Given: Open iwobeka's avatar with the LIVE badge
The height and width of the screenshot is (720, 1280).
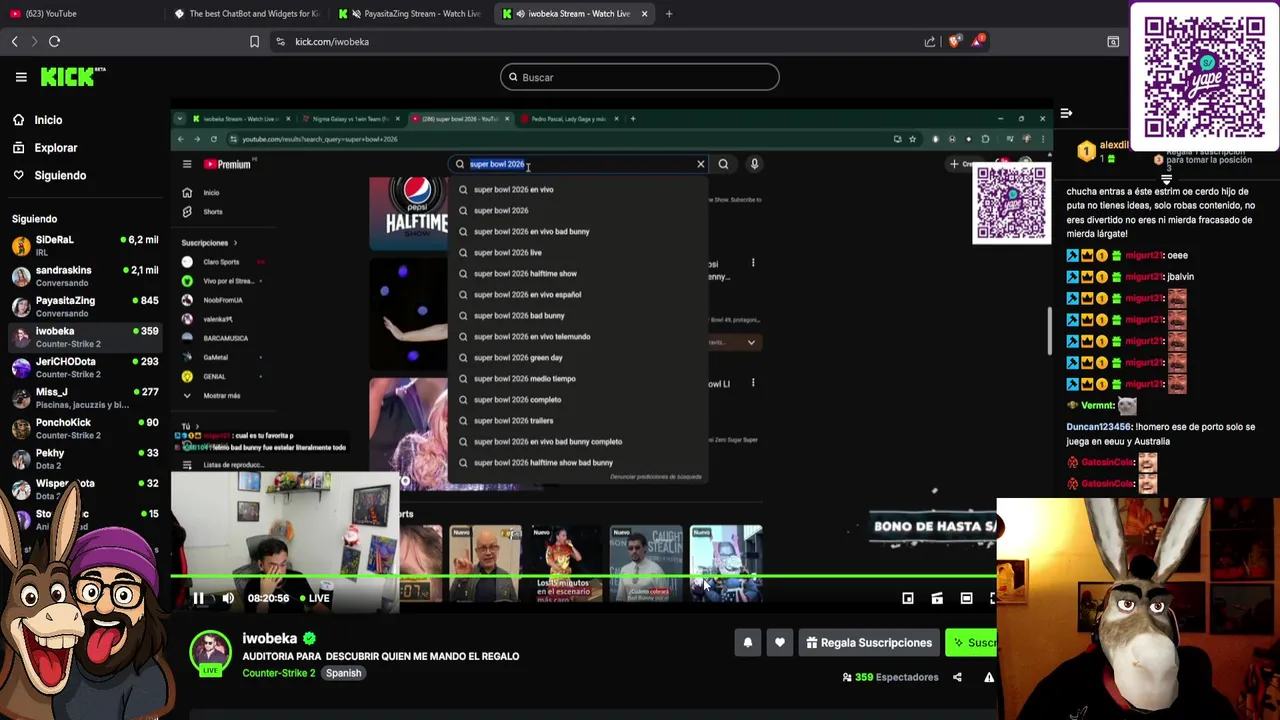Looking at the screenshot, I should point(210,652).
